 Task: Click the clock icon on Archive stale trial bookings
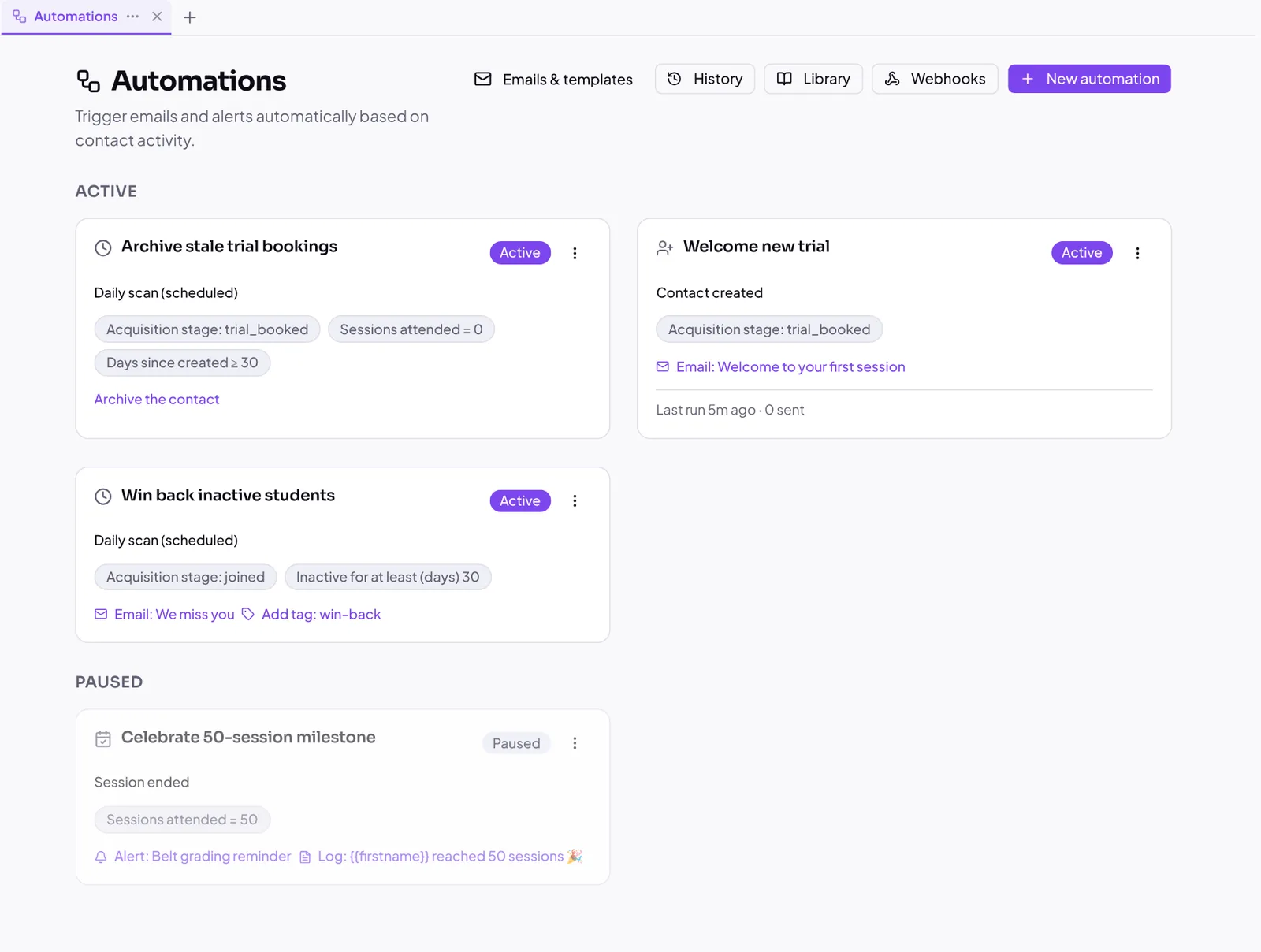[103, 247]
